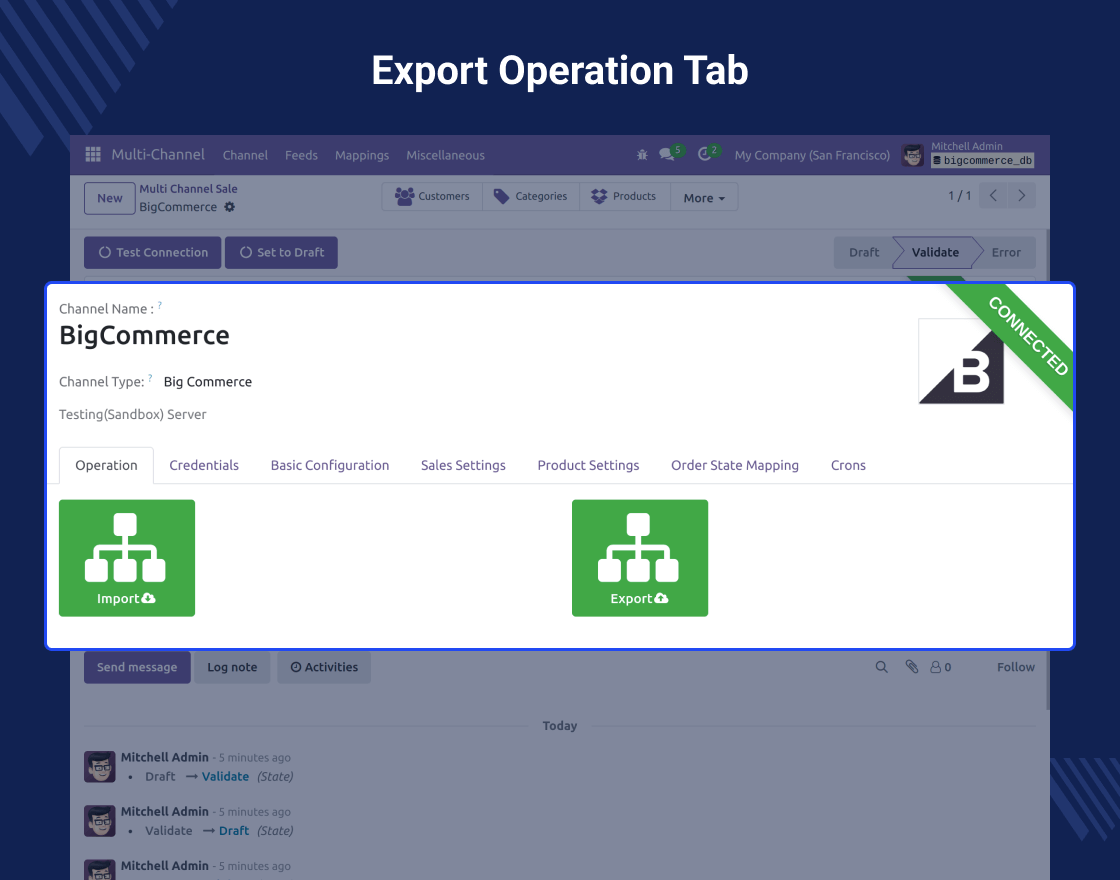Open the Miscellaneous menu
The height and width of the screenshot is (880, 1120).
(446, 155)
